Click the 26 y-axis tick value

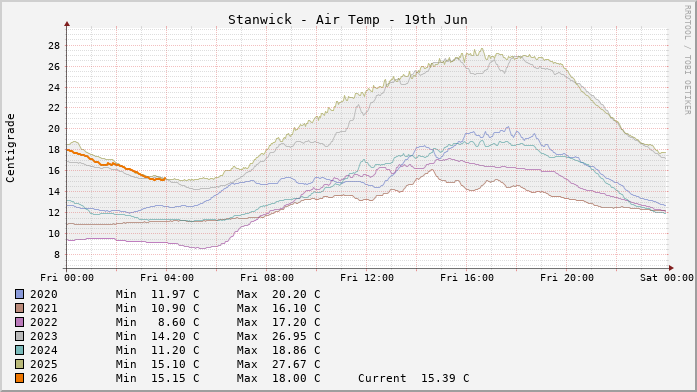pyautogui.click(x=54, y=67)
